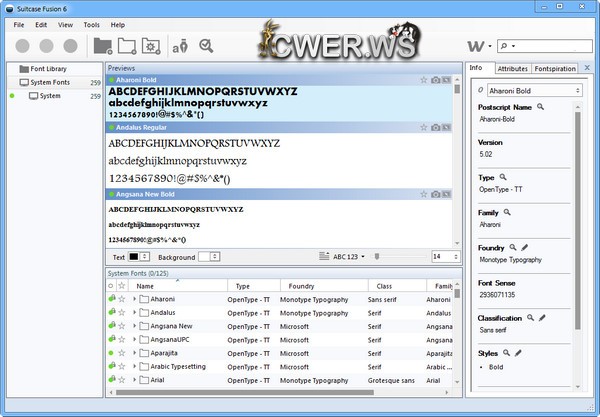The image size is (600, 417).
Task: Click the camera snapshot icon on Aharoni Bold preview
Action: (437, 78)
